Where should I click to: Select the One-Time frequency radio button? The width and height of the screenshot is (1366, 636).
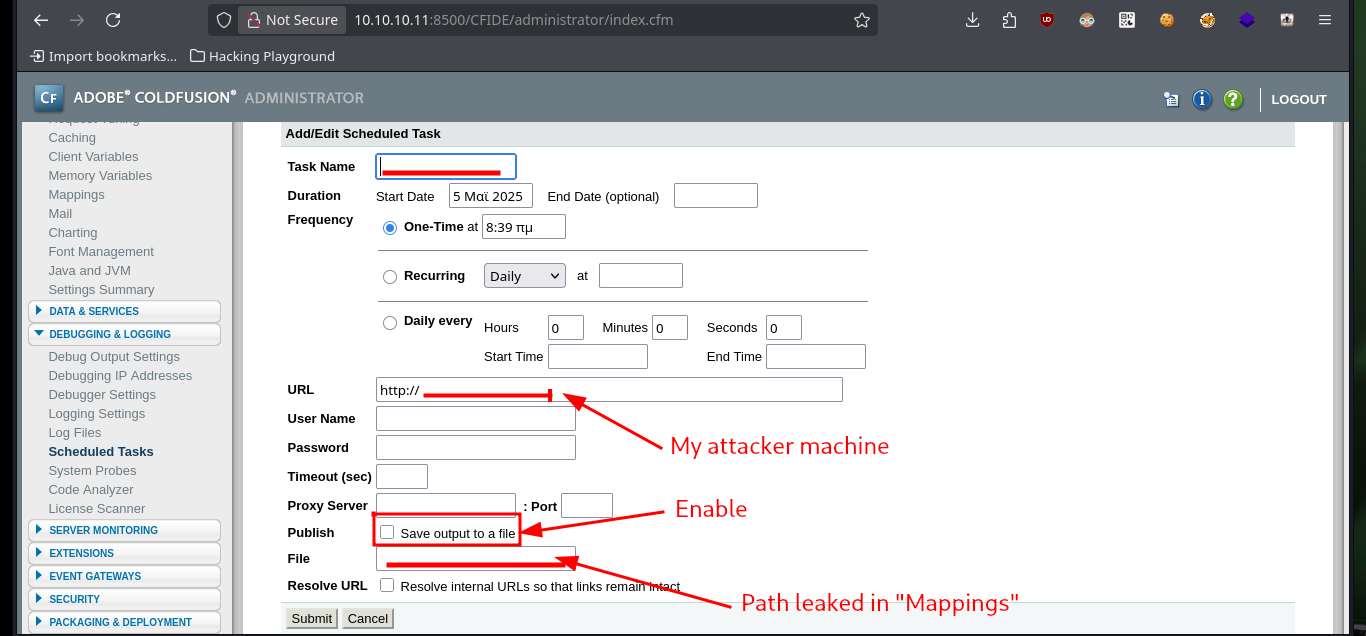point(391,228)
